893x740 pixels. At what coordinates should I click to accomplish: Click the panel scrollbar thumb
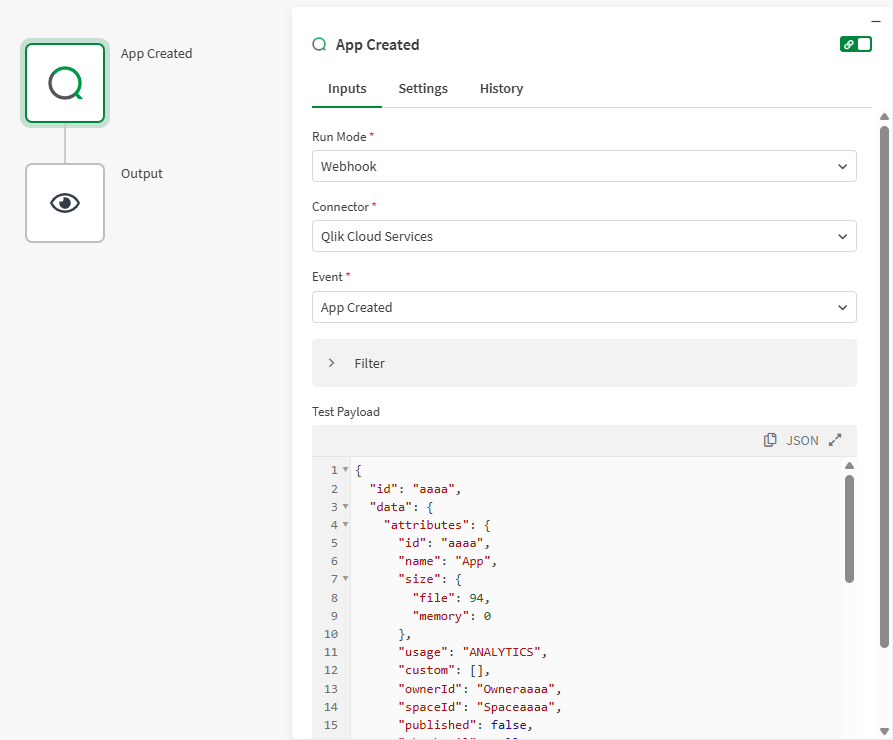884,386
